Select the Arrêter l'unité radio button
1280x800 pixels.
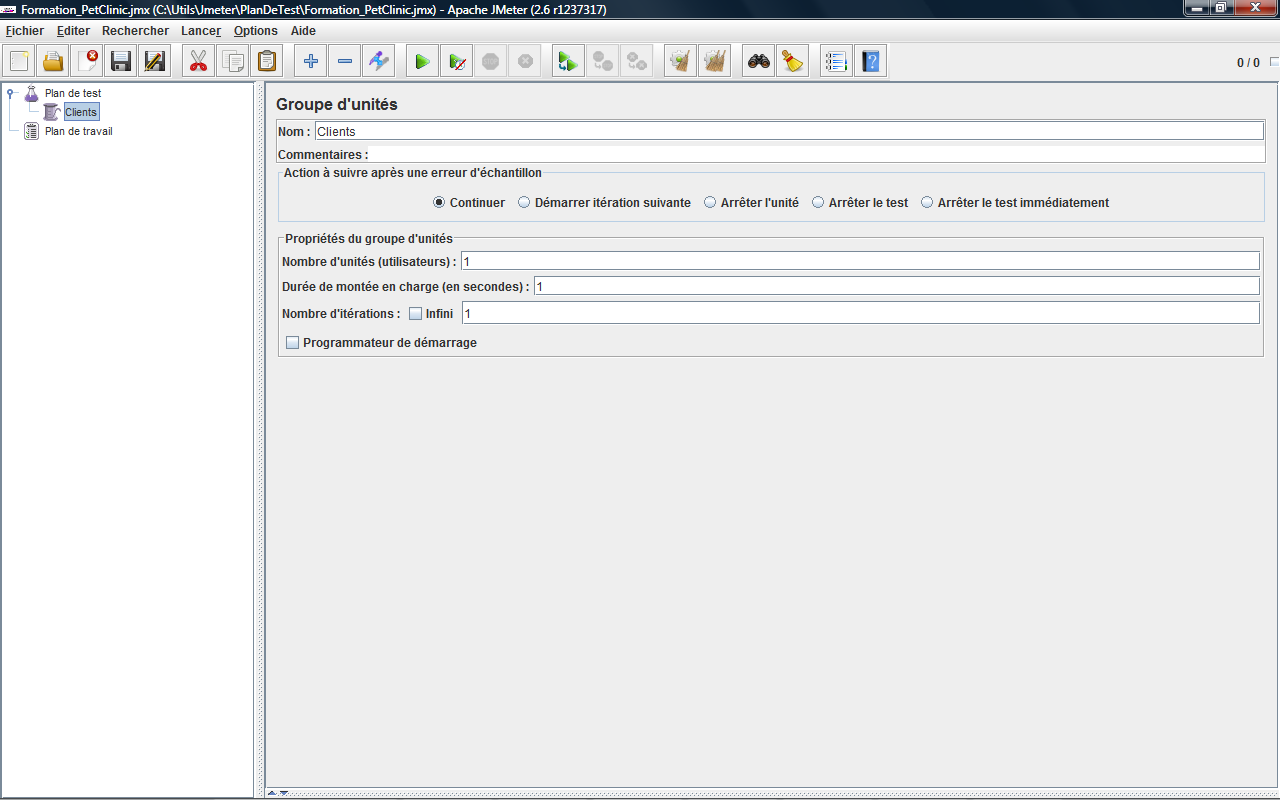[711, 202]
